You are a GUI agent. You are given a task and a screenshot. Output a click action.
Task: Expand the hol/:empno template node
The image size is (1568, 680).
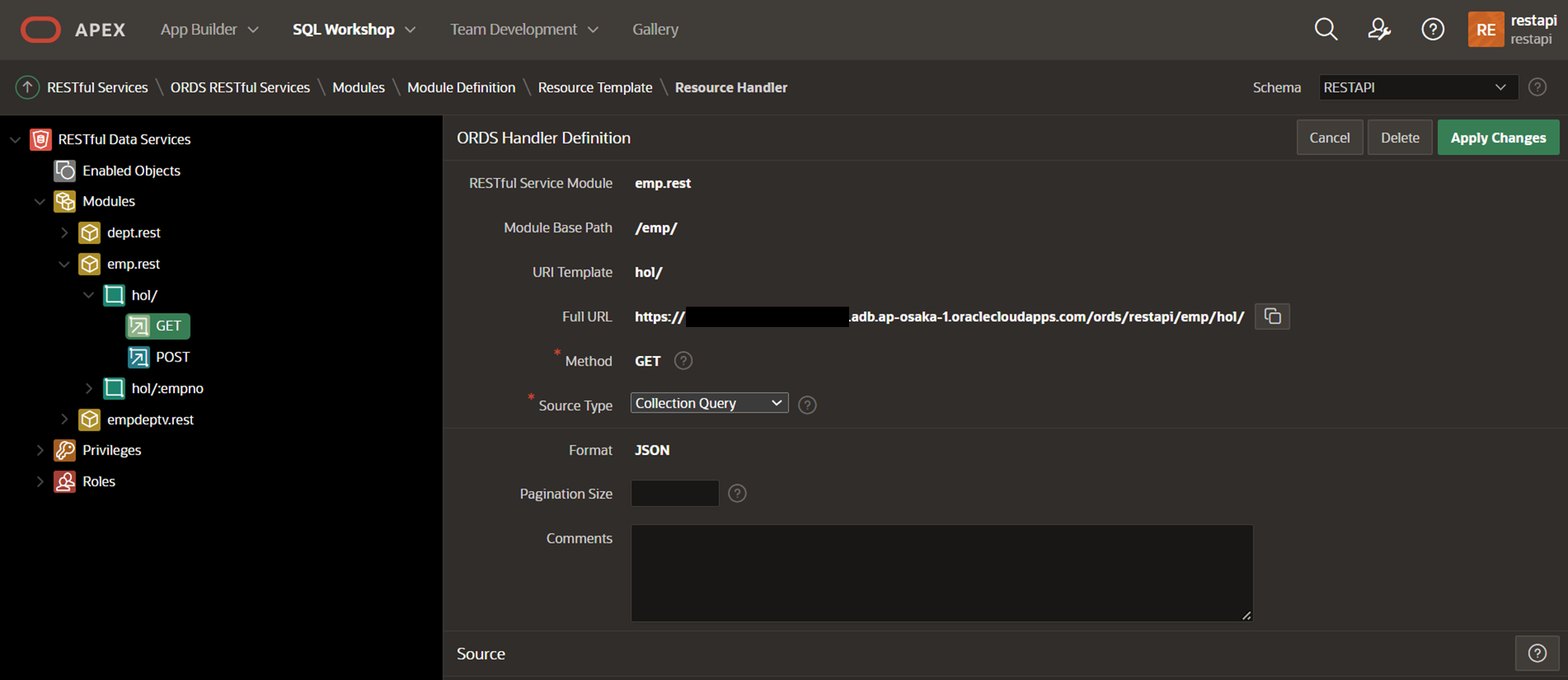click(x=89, y=388)
